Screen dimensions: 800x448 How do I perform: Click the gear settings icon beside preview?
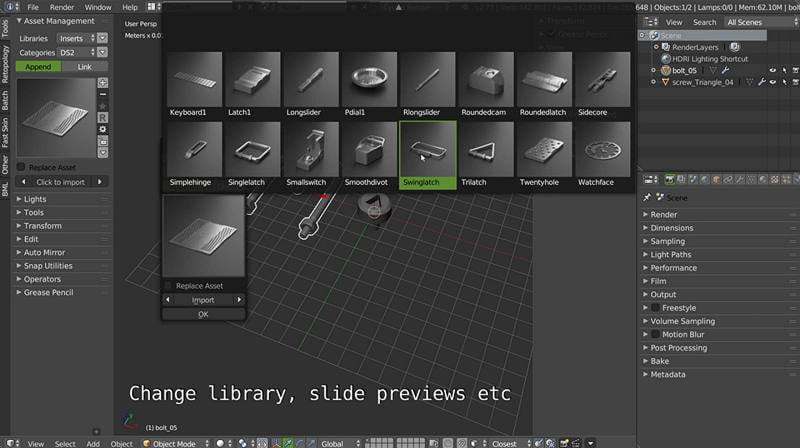[x=103, y=130]
